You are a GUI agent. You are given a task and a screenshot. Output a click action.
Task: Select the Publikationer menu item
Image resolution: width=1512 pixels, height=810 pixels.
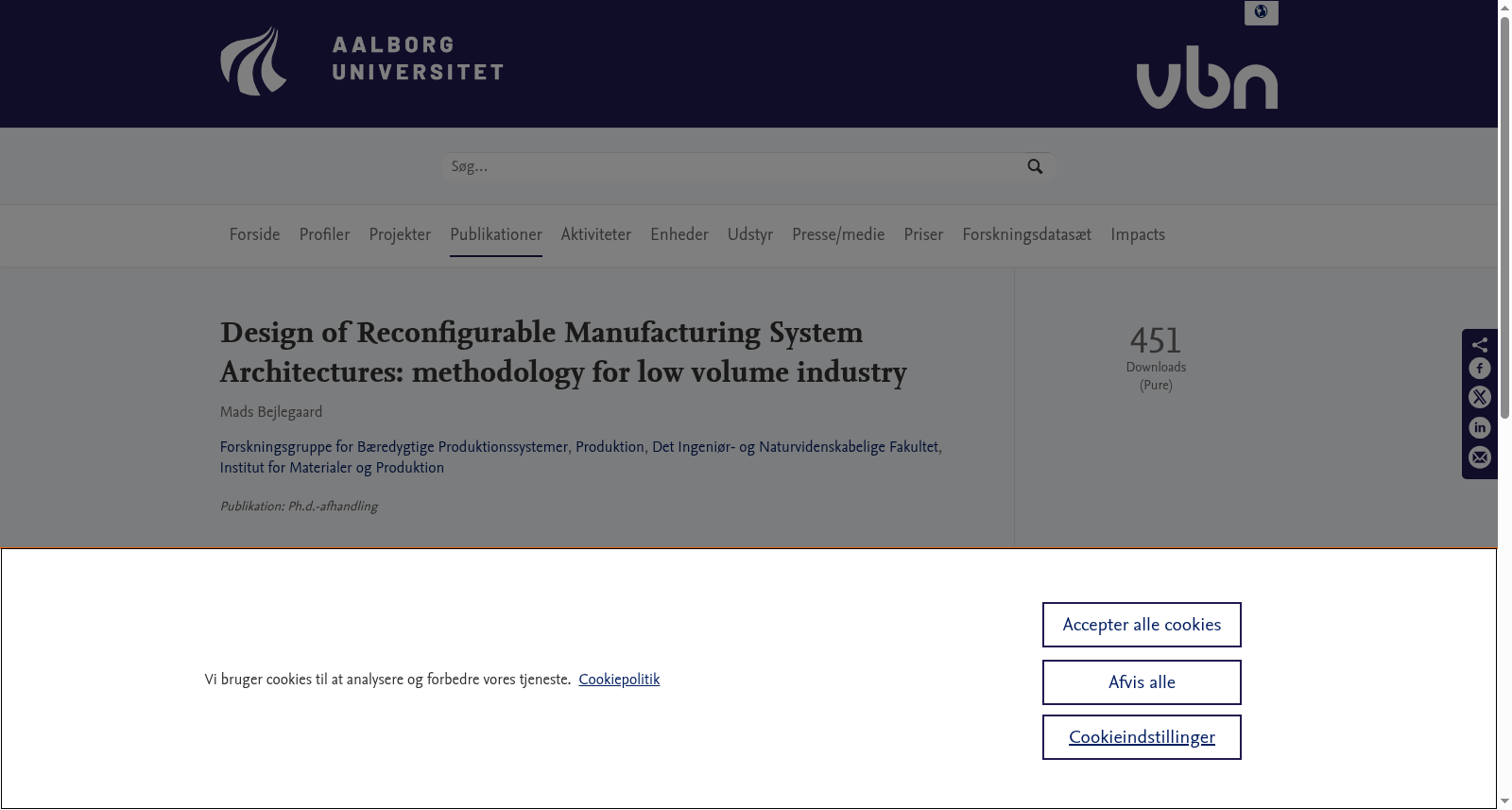pos(496,234)
